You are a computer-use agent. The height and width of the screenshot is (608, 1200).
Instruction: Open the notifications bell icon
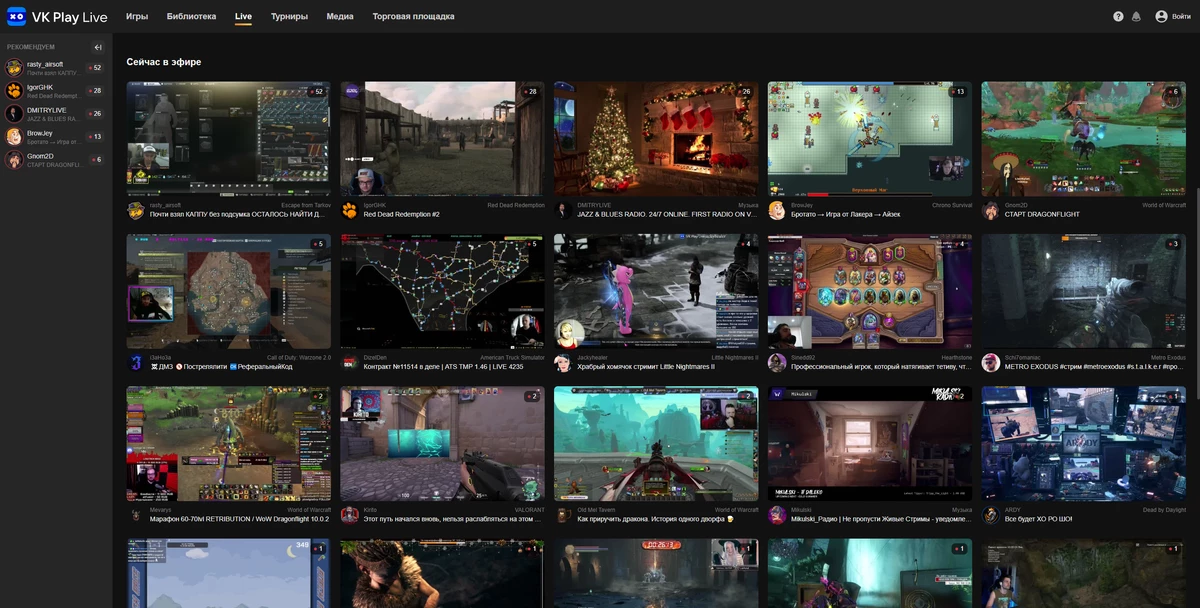pos(1135,16)
